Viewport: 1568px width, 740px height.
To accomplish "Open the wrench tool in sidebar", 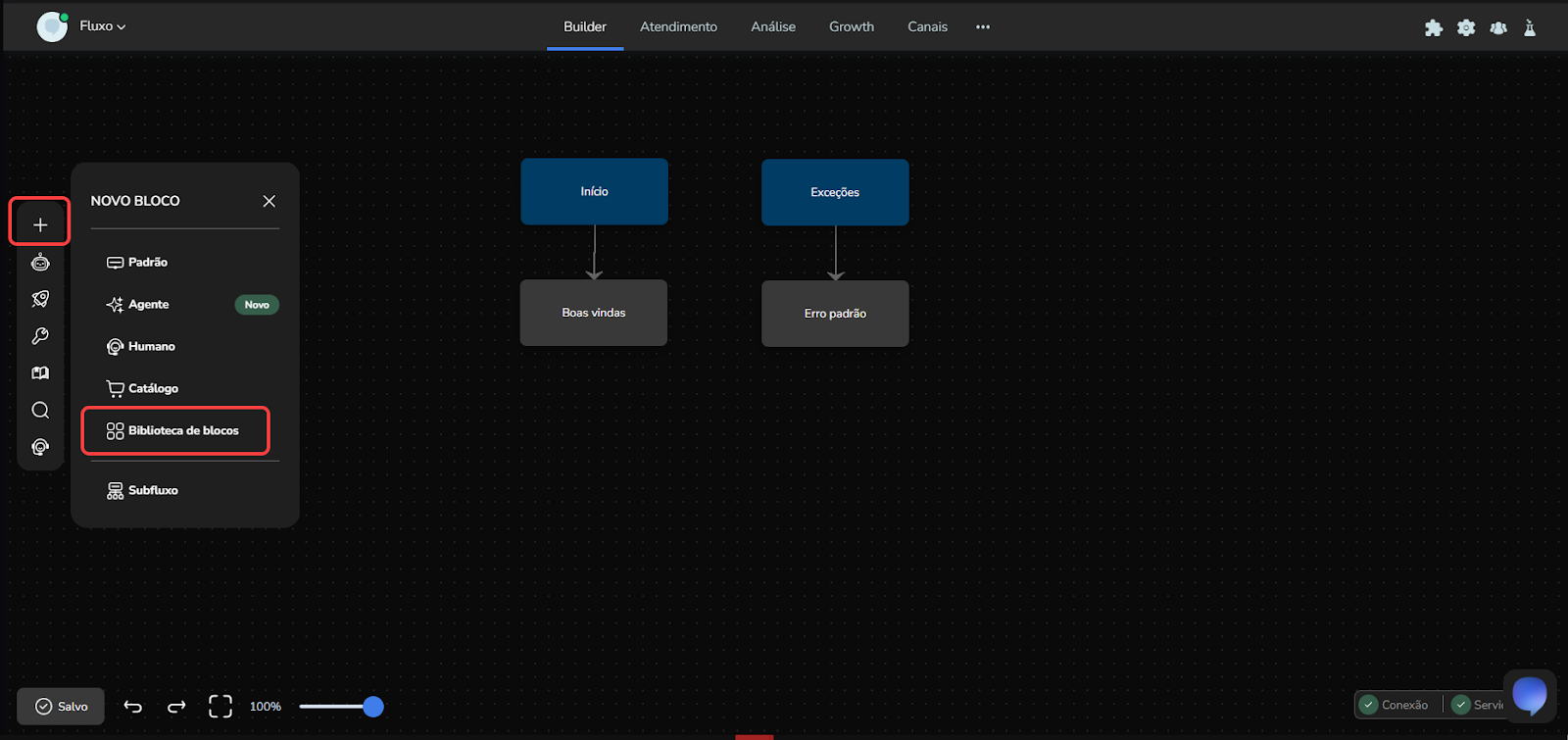I will coord(40,336).
